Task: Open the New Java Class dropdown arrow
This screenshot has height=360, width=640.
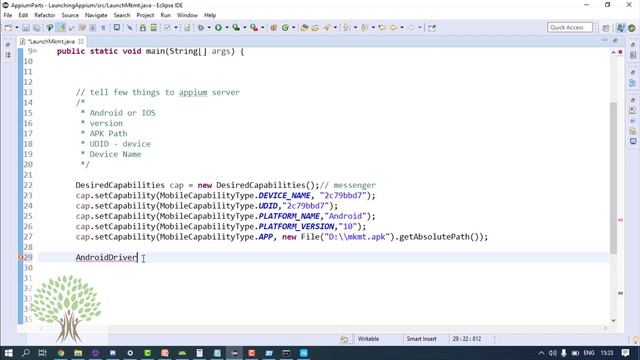Action: pos(293,28)
